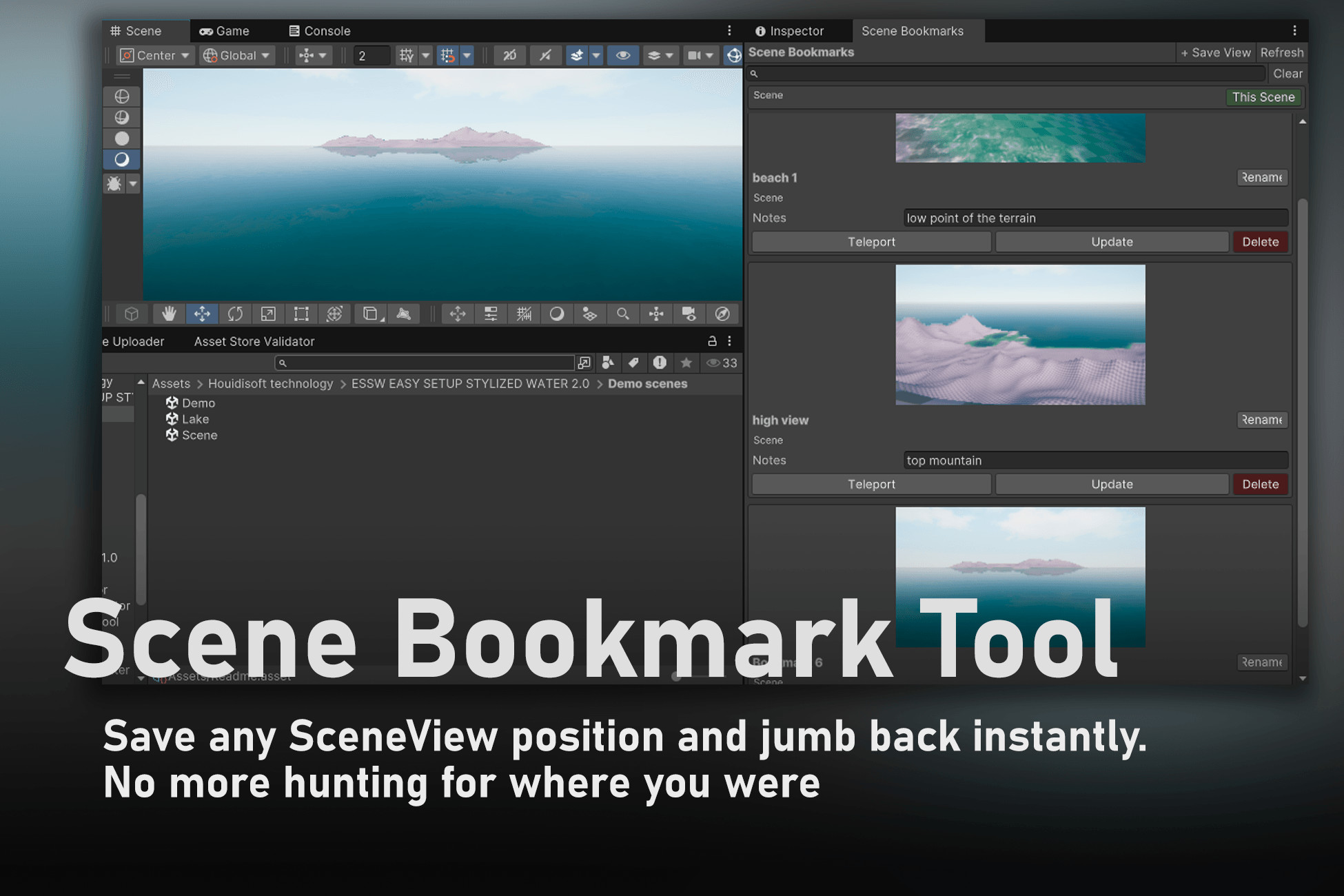Switch to the Inspector tab

tap(790, 31)
